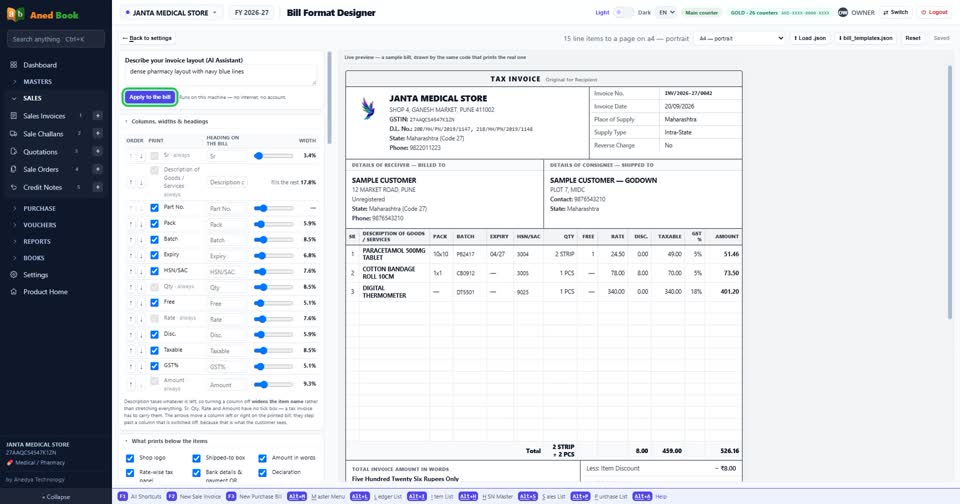The image size is (960, 504).
Task: Click New Sale Invoice shortcut in bottom bar
Action: 194,497
